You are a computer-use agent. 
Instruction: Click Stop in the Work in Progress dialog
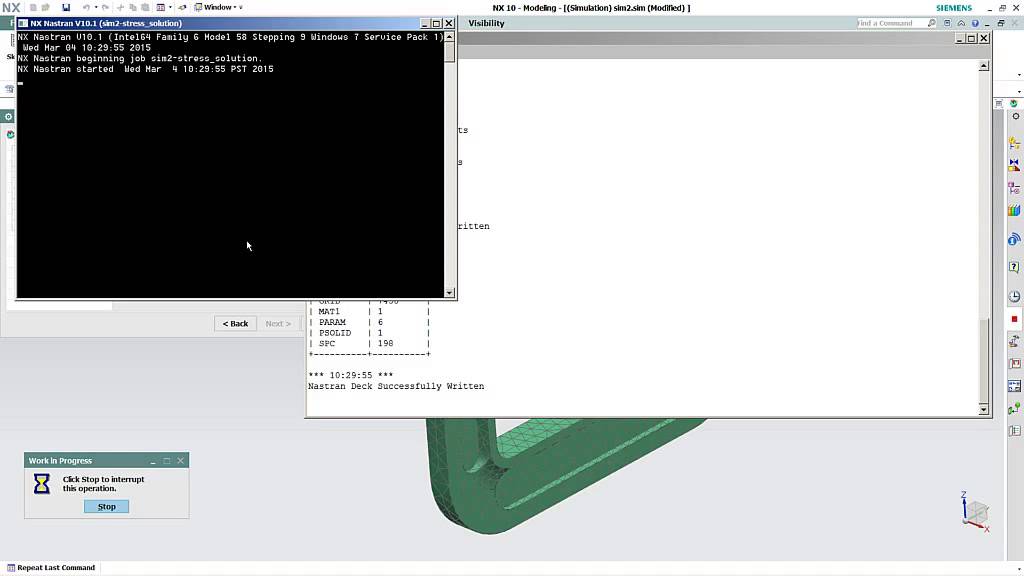pos(106,506)
